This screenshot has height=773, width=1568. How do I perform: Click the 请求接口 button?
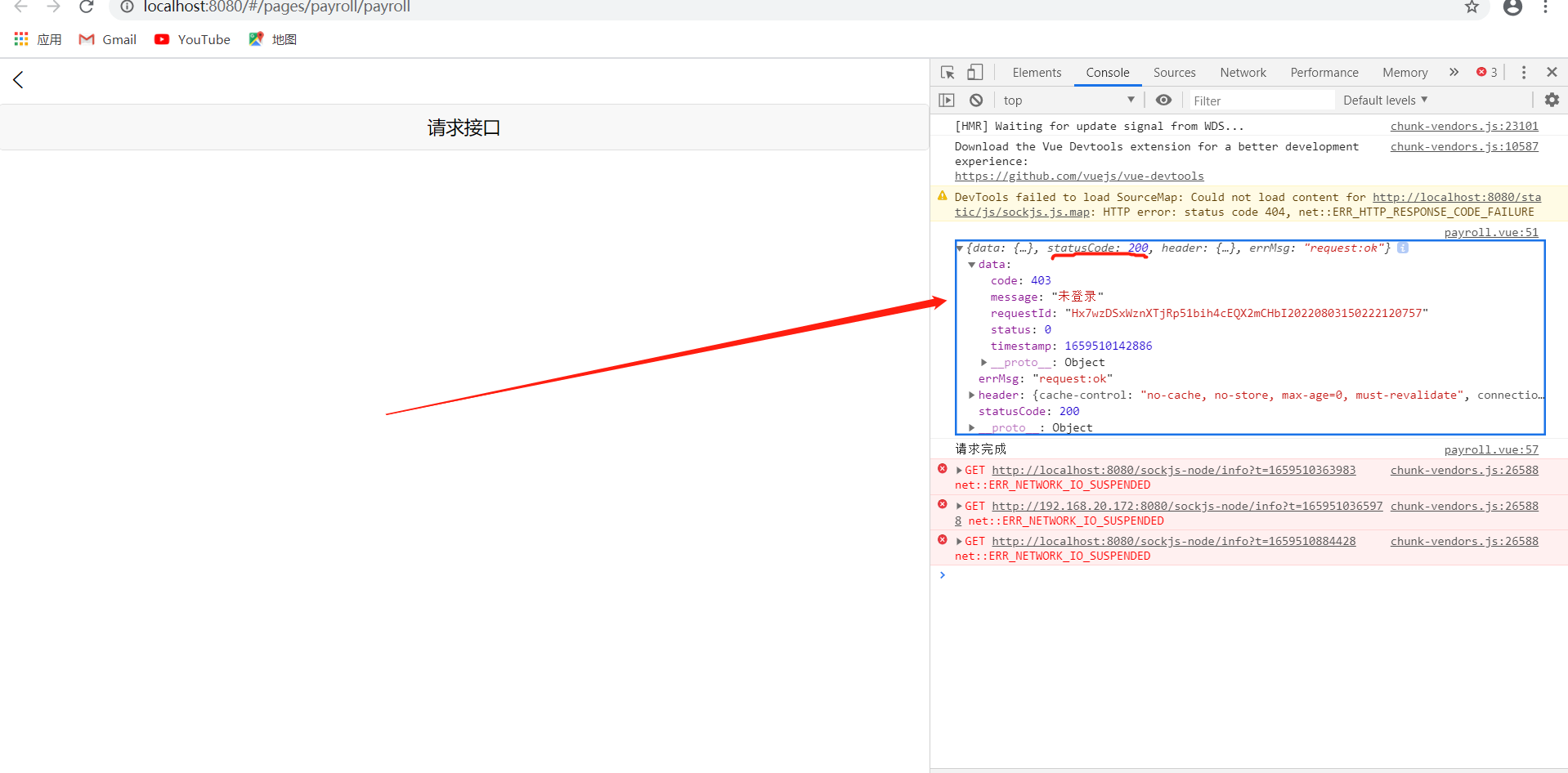coord(464,127)
